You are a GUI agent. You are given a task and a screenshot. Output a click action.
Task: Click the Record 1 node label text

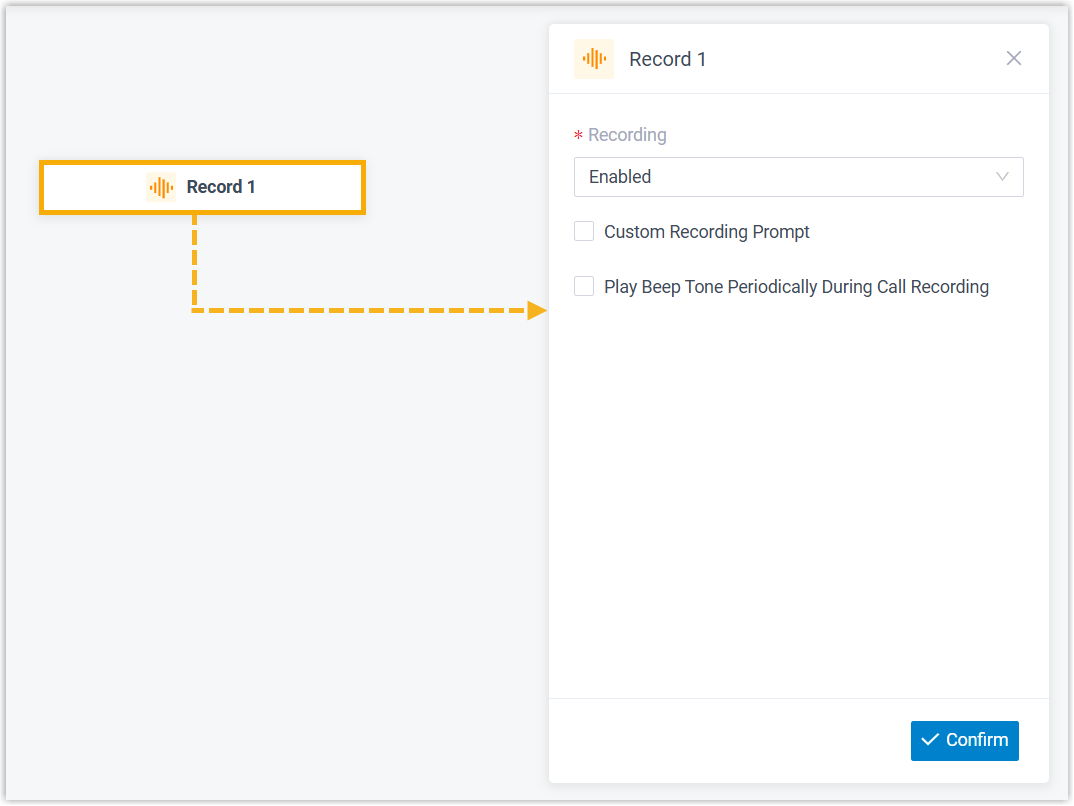pos(221,187)
